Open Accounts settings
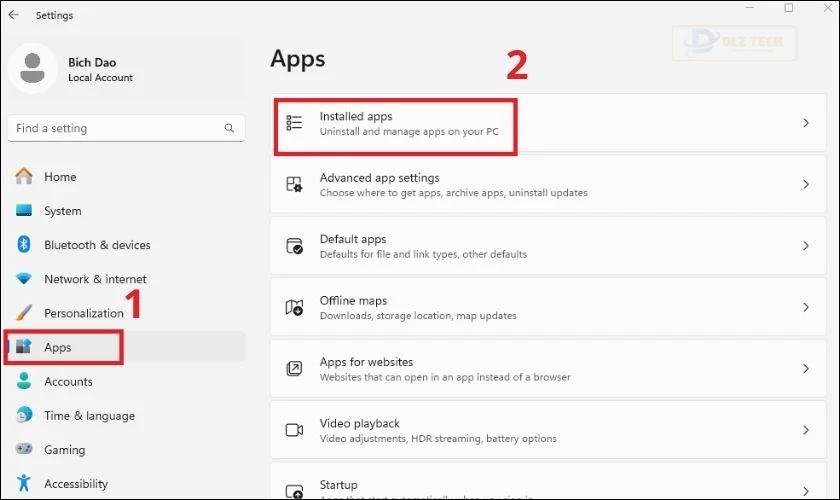 [x=68, y=382]
